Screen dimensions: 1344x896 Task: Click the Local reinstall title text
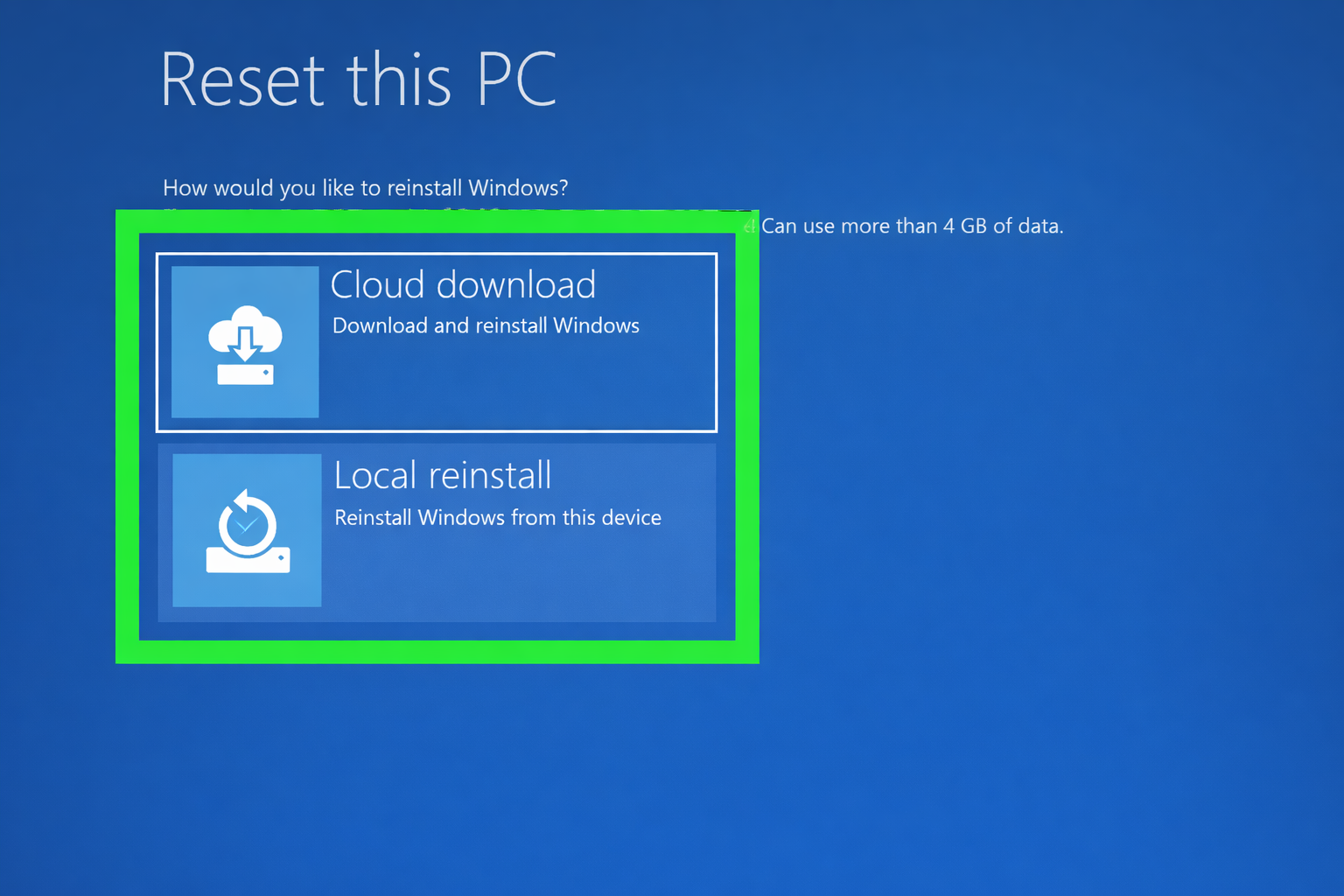[443, 475]
